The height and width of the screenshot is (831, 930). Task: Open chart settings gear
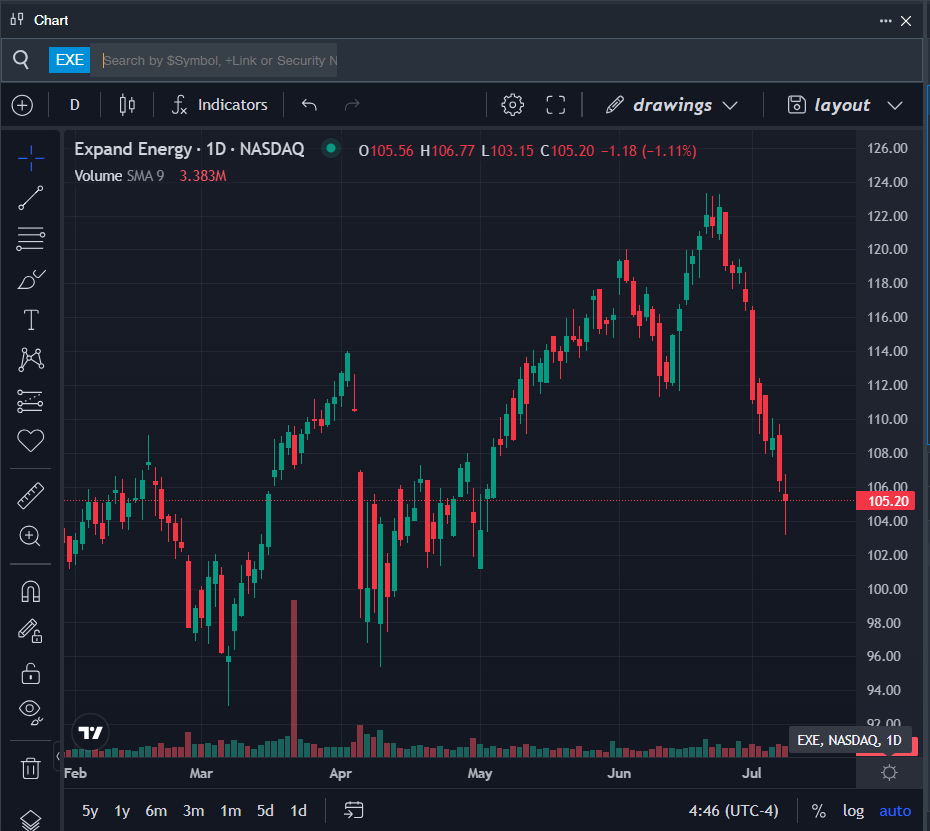click(512, 105)
